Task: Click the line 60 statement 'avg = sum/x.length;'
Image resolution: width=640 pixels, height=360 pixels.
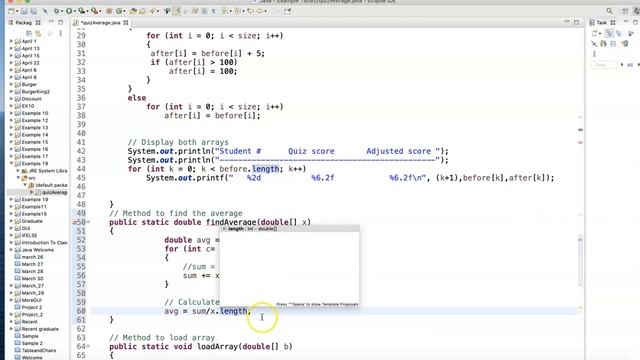Action: click(207, 311)
